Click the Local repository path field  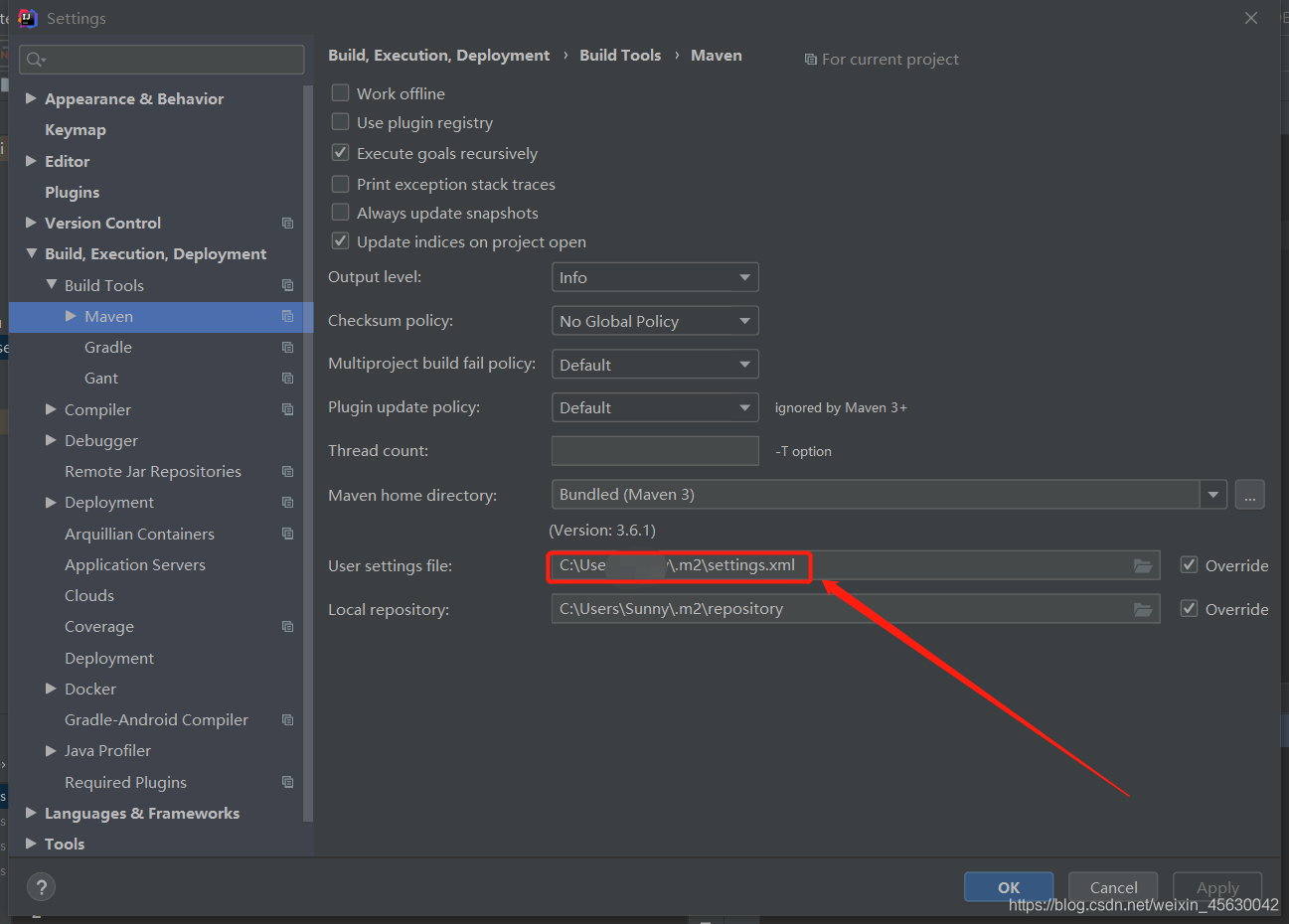point(856,609)
